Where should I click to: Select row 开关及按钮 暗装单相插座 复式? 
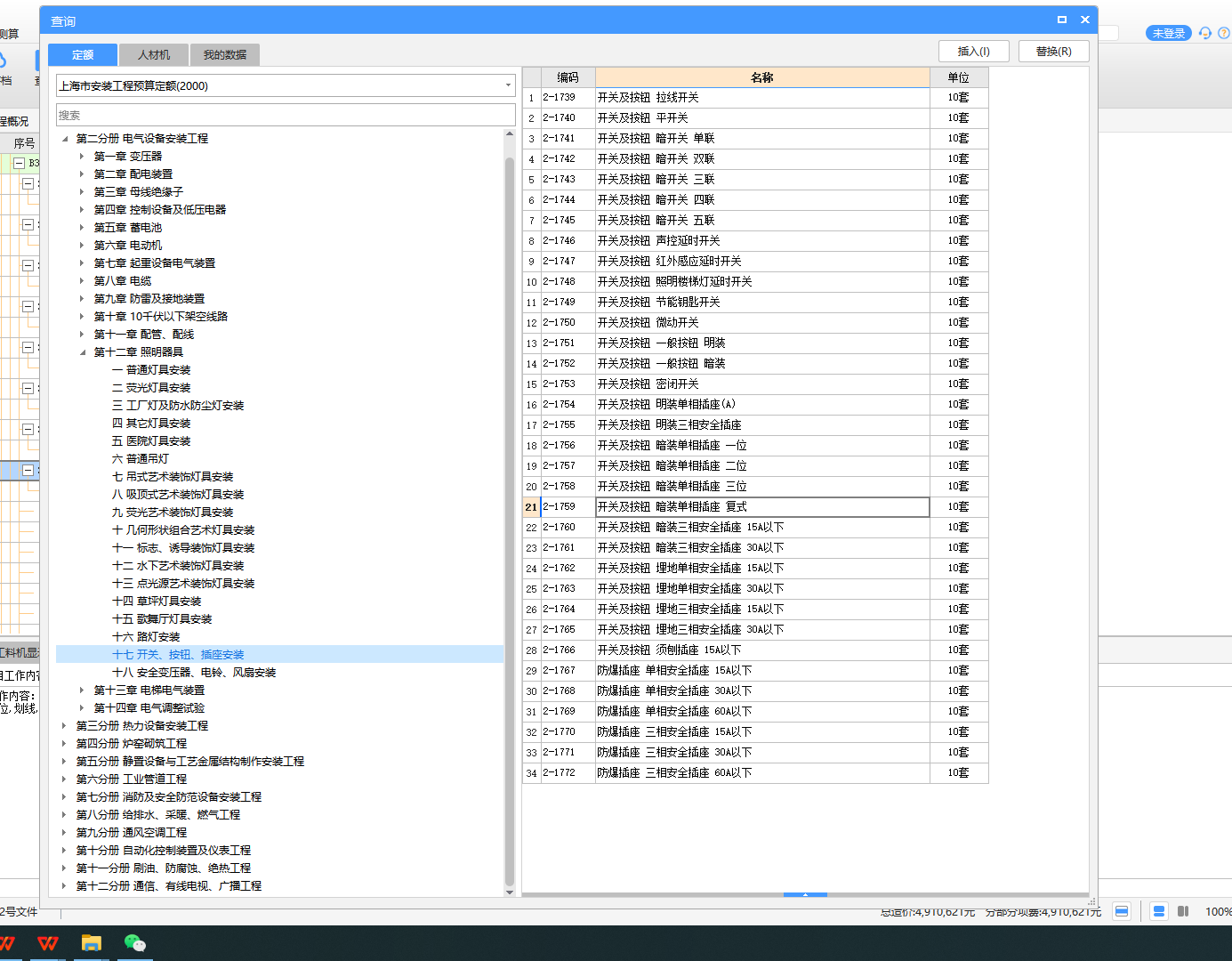[x=755, y=507]
